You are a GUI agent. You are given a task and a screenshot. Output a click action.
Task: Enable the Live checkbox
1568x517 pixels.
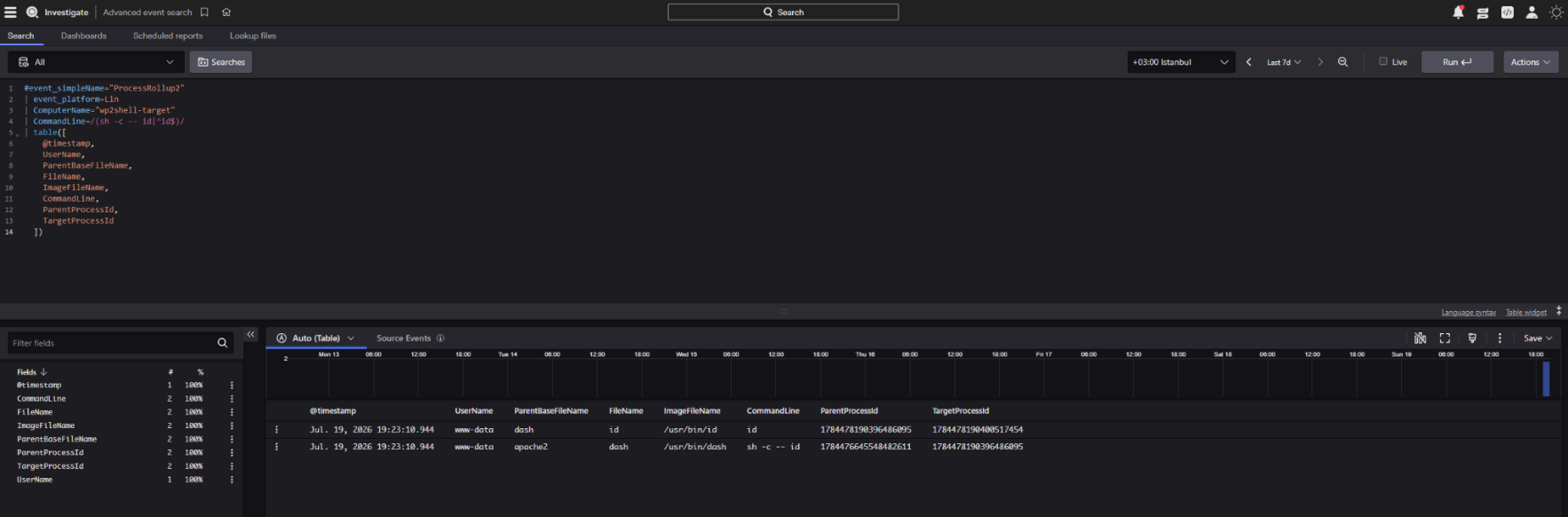[x=1382, y=61]
